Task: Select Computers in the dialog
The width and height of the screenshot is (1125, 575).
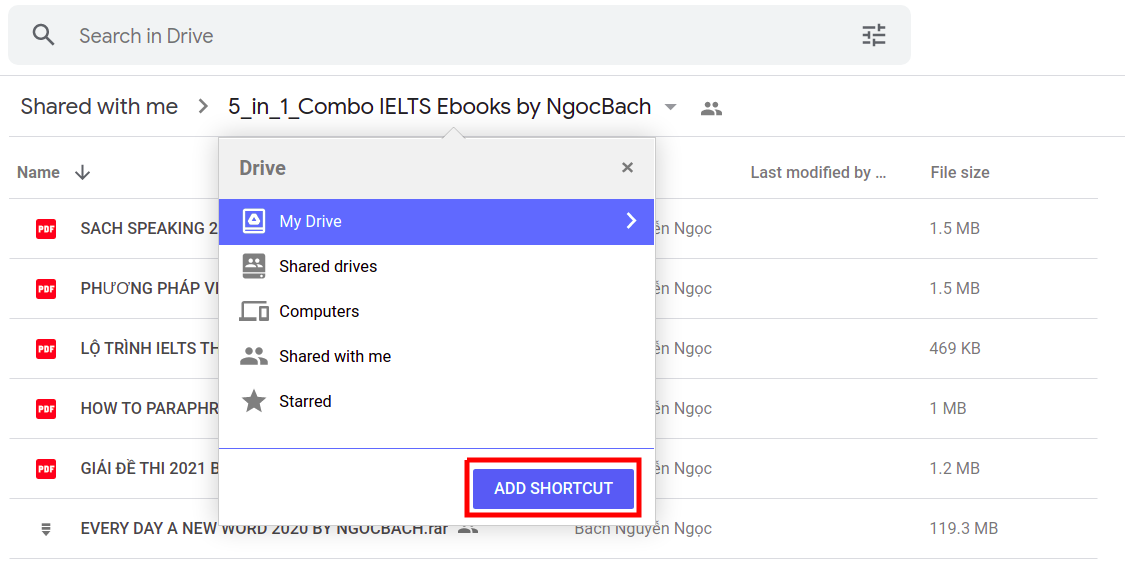Action: (x=436, y=312)
